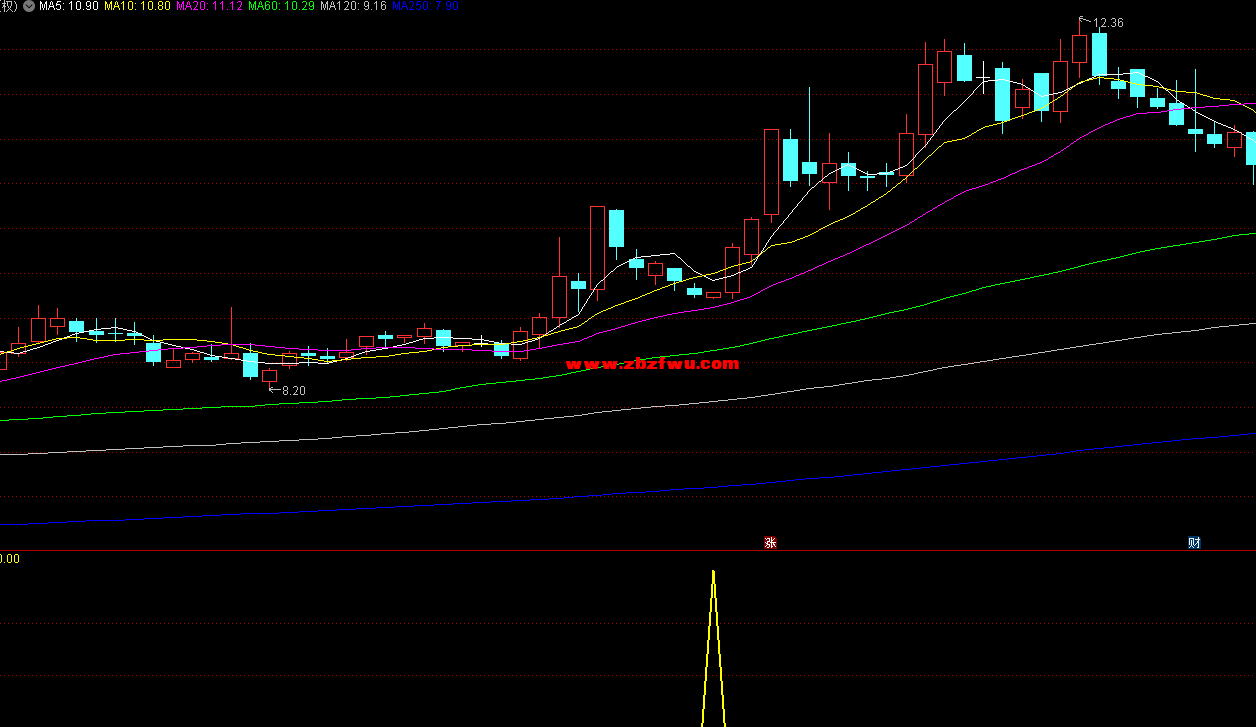
Task: Click the yellow 0.00 indicator value
Action: tap(10, 559)
